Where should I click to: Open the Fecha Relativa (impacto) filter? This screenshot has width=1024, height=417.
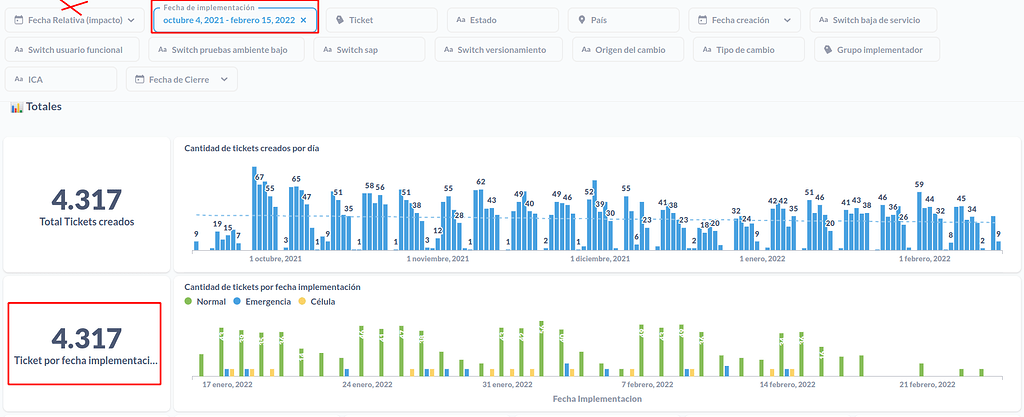(x=74, y=20)
